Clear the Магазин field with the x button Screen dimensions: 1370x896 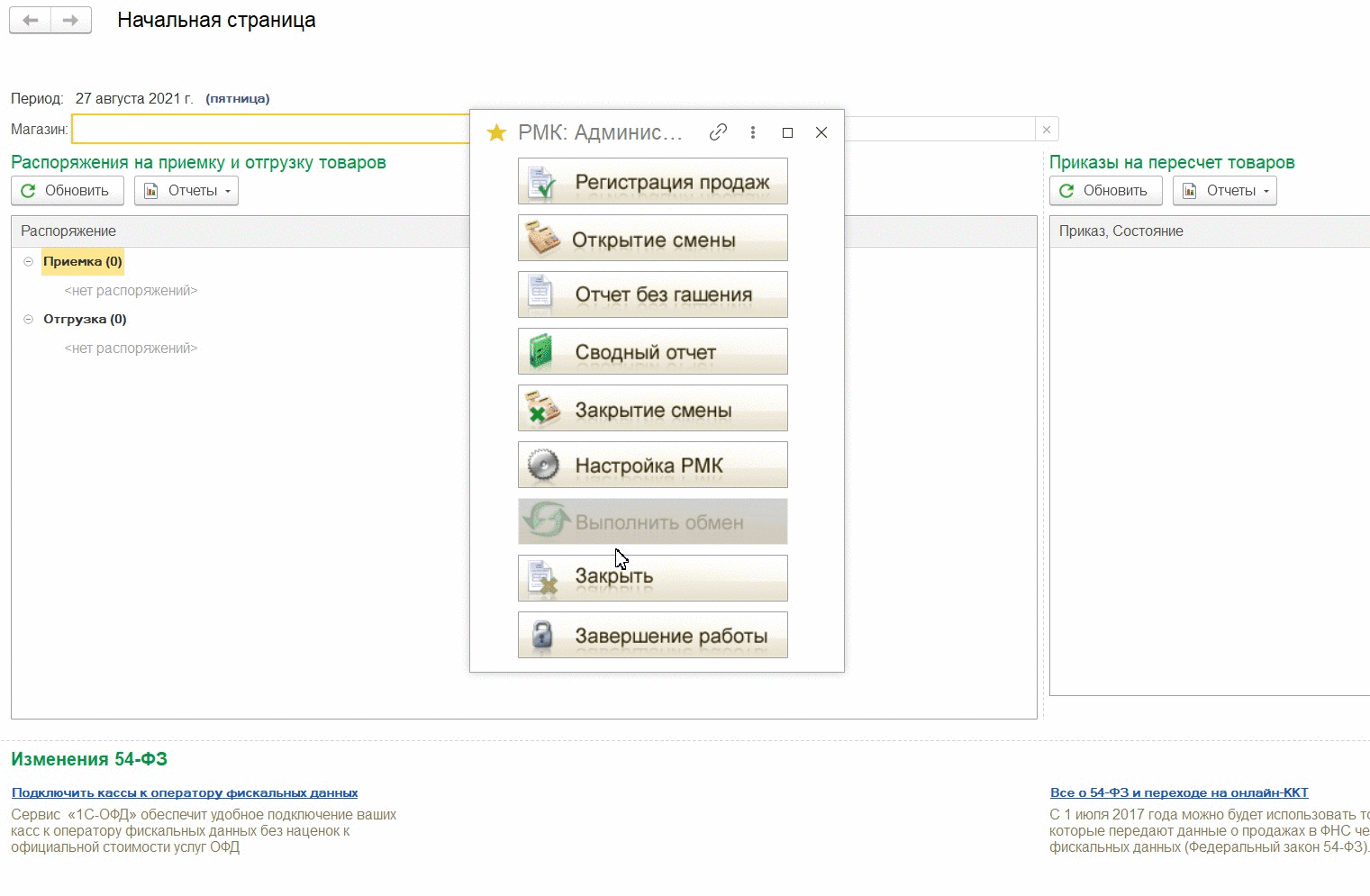1047,130
